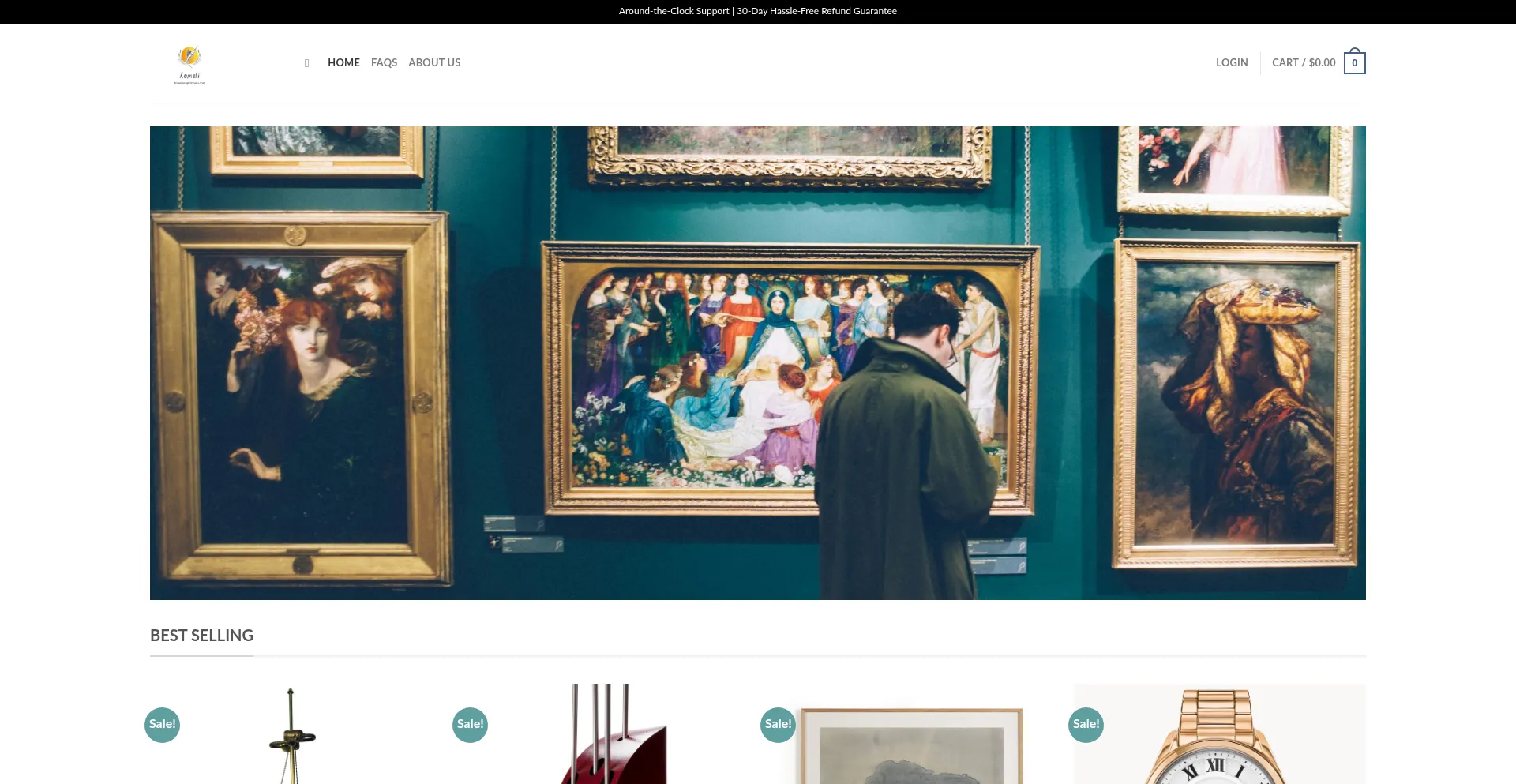This screenshot has width=1516, height=784.
Task: Click the BEST SELLING section heading
Action: [201, 636]
